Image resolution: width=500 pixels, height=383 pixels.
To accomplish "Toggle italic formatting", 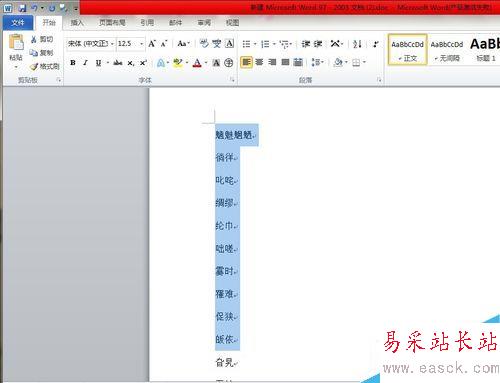I will point(85,63).
